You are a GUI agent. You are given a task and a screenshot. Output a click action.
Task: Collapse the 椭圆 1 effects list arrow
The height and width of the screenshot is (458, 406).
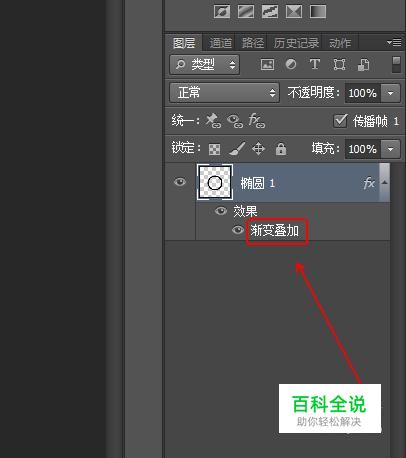[x=384, y=182]
